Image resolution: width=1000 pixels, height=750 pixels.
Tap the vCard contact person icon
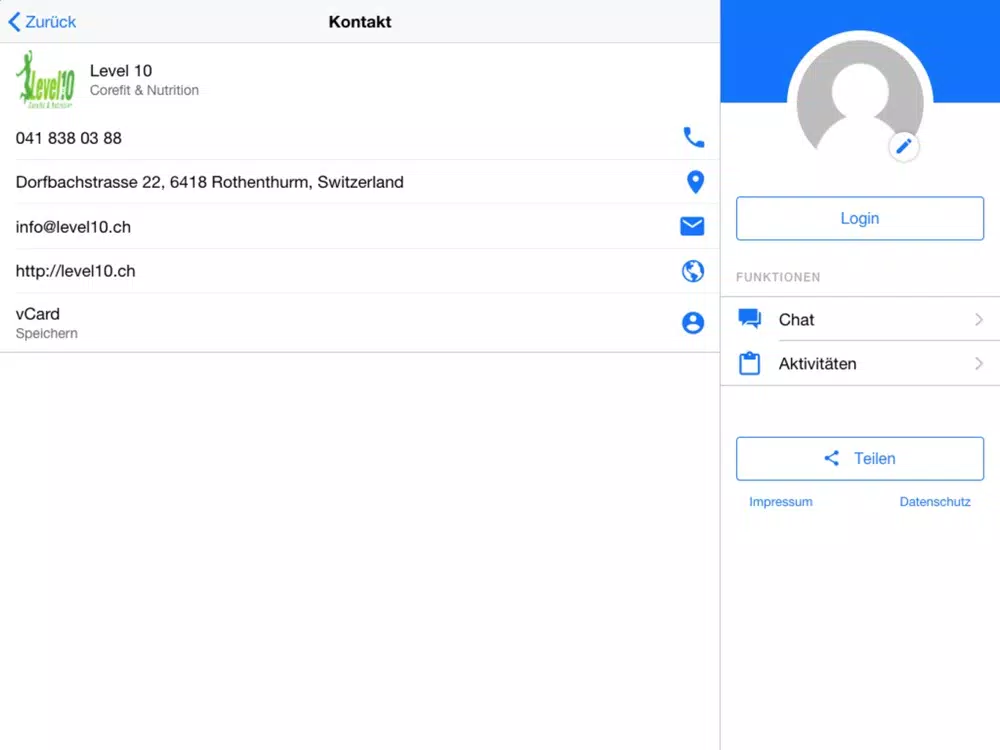click(x=693, y=323)
